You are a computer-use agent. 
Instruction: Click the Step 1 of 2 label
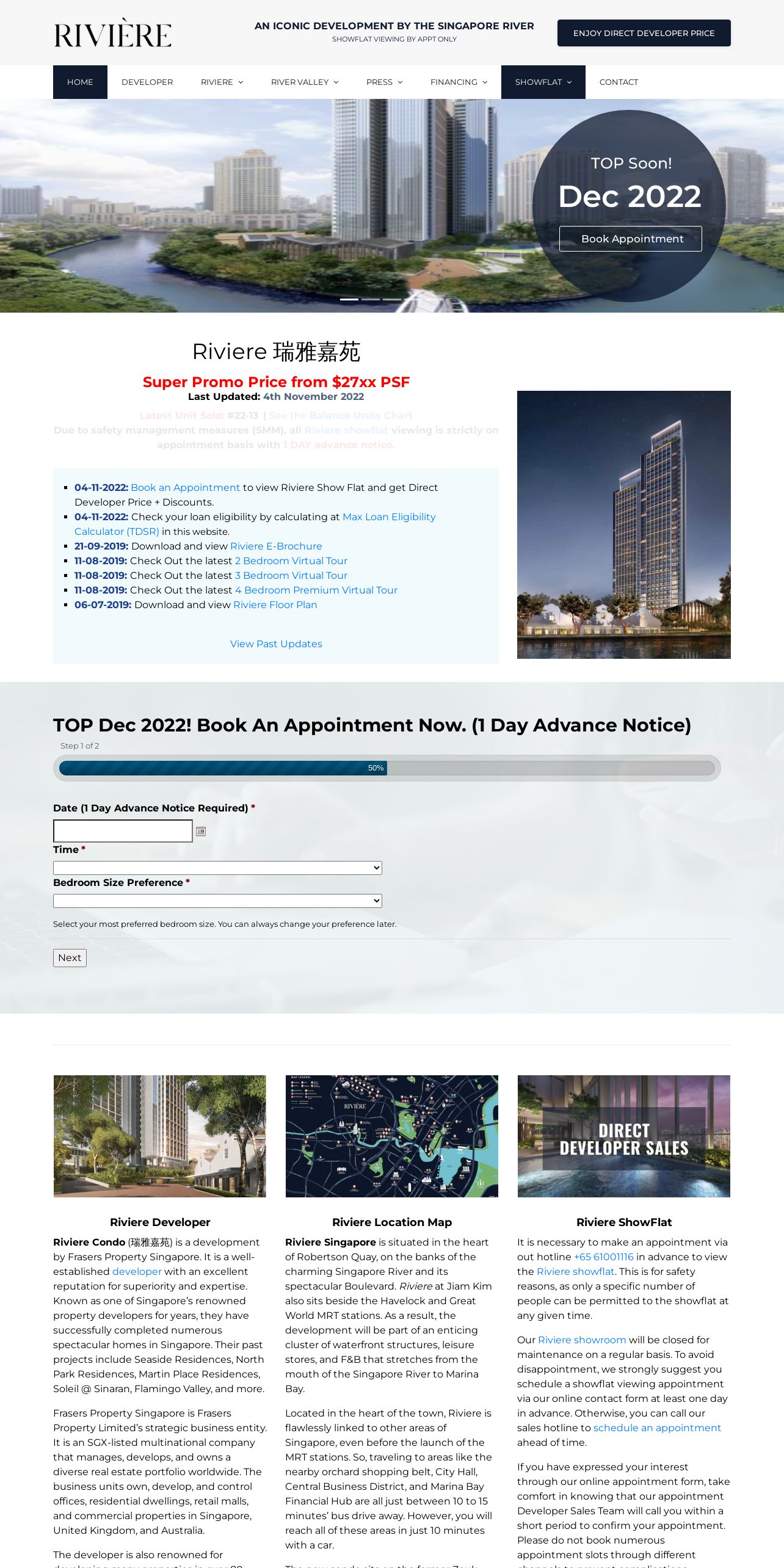pyautogui.click(x=79, y=746)
